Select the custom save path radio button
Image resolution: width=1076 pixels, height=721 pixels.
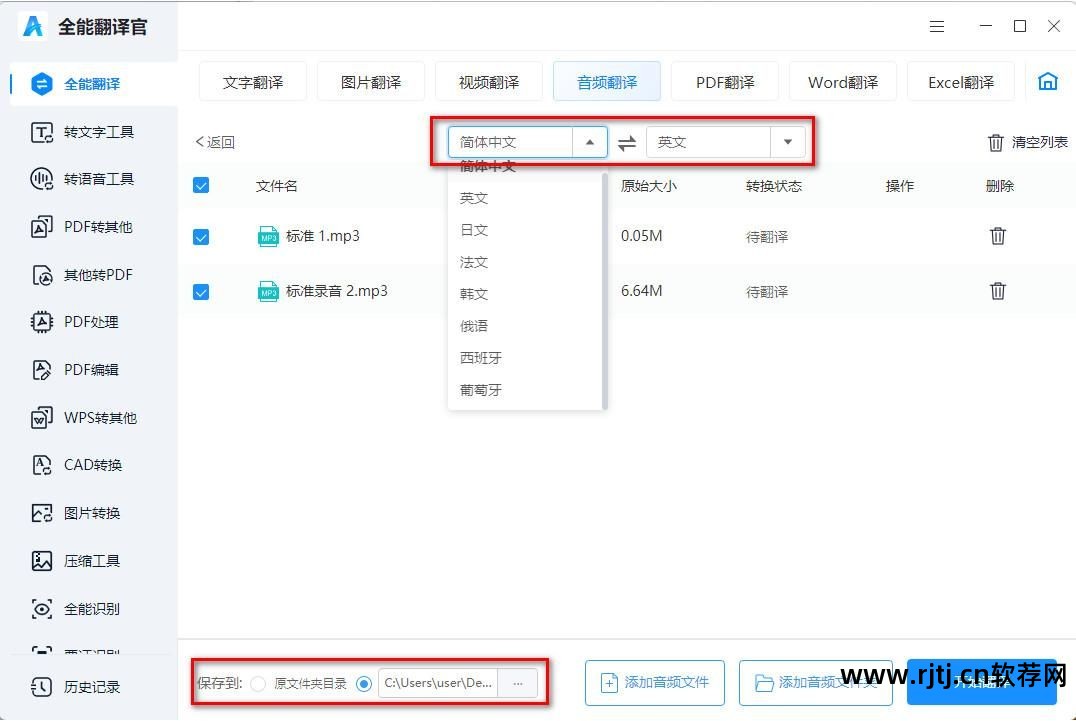(x=364, y=684)
